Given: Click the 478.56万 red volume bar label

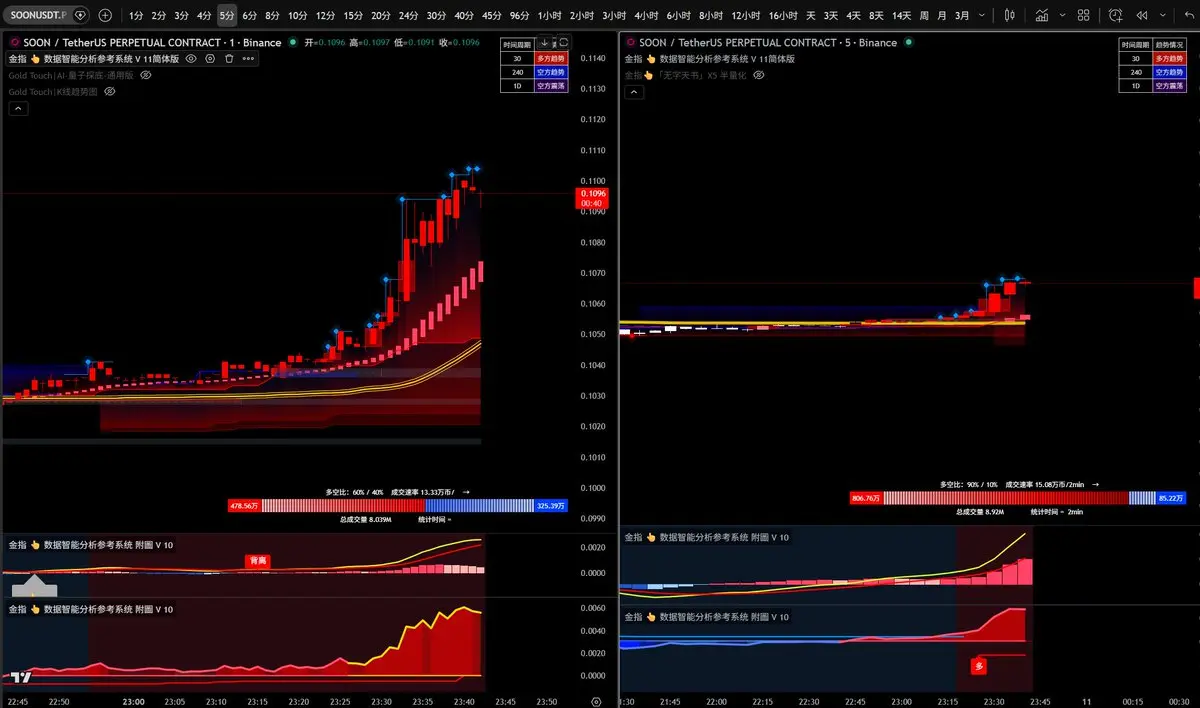Looking at the screenshot, I should (x=244, y=506).
